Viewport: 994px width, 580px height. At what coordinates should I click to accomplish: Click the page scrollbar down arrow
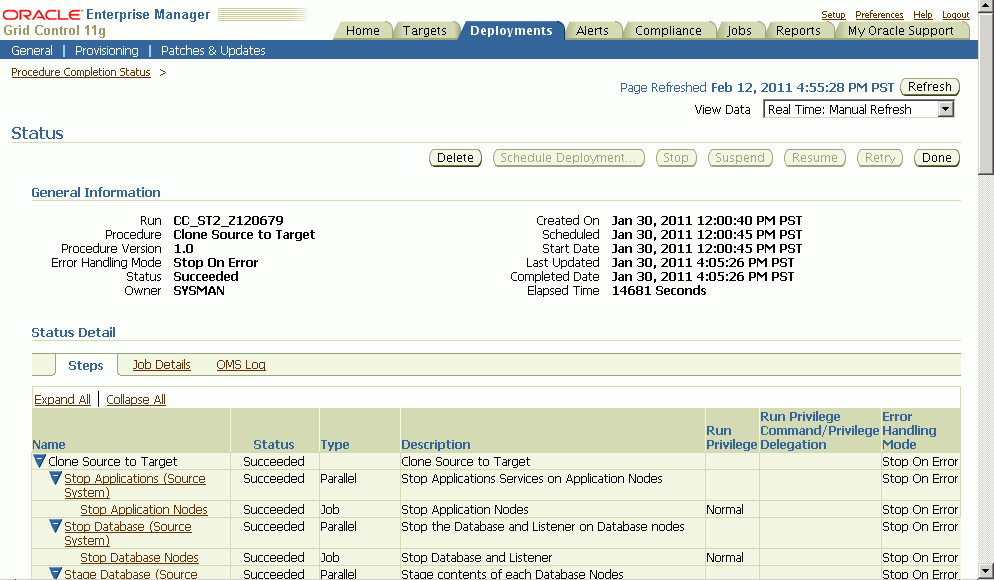(x=986, y=571)
